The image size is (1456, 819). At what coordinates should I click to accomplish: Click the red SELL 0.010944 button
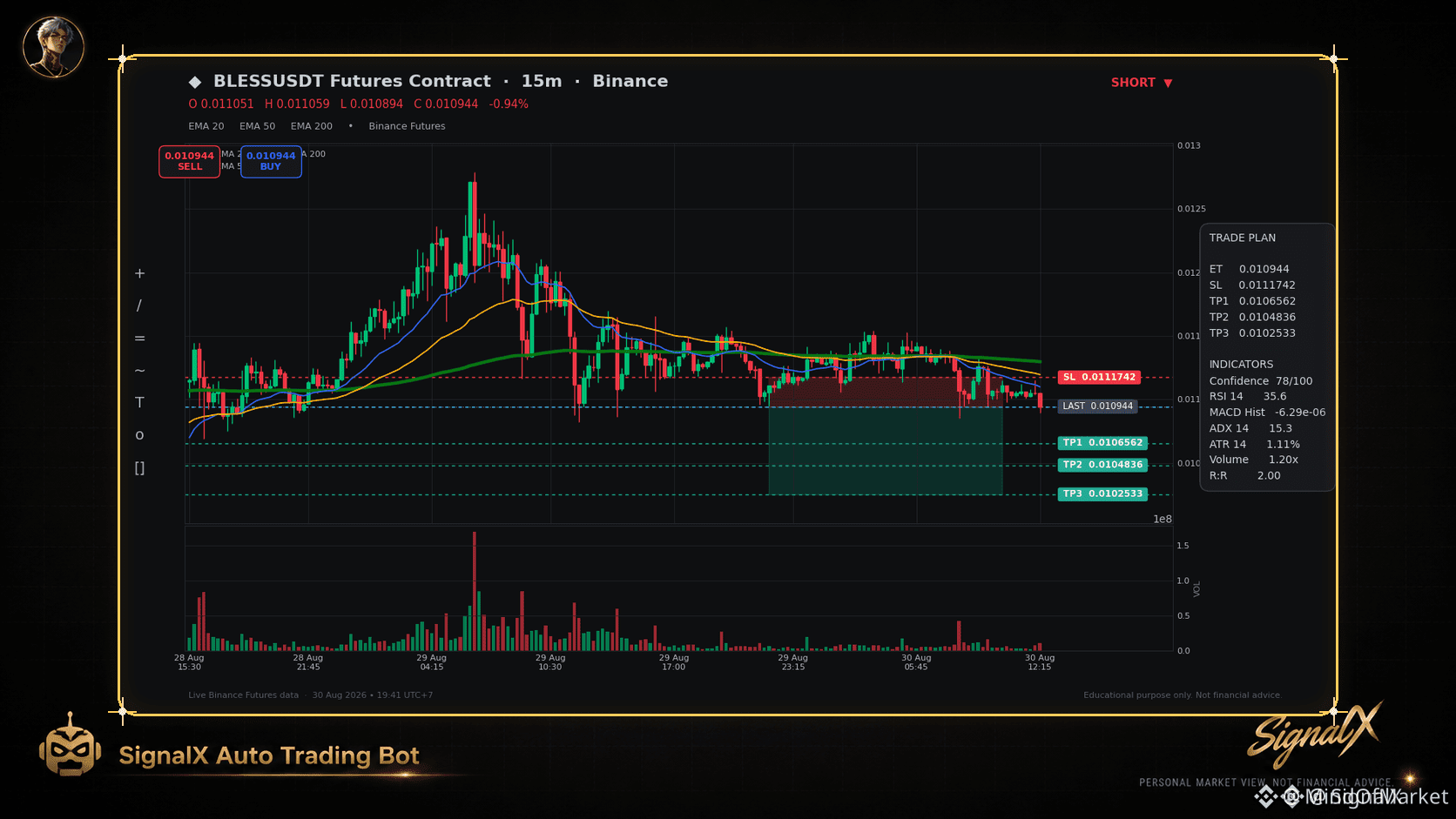[x=190, y=161]
